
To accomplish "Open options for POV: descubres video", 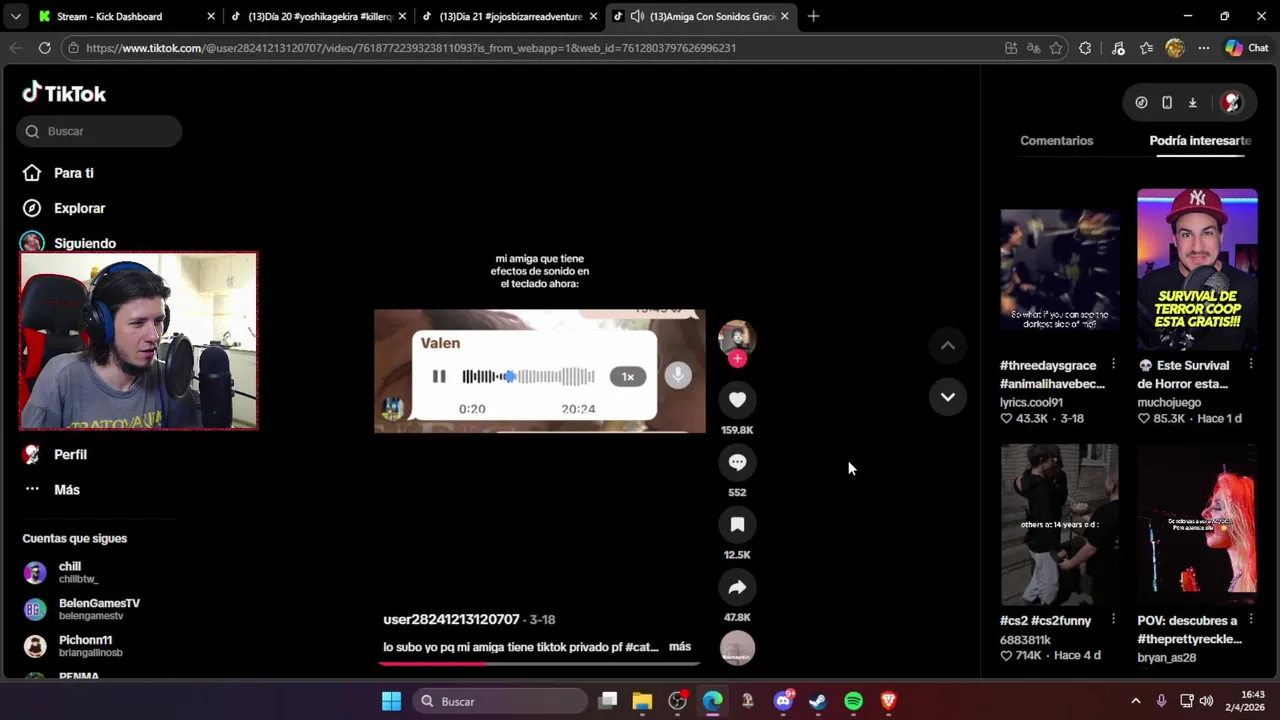I will [x=1250, y=620].
